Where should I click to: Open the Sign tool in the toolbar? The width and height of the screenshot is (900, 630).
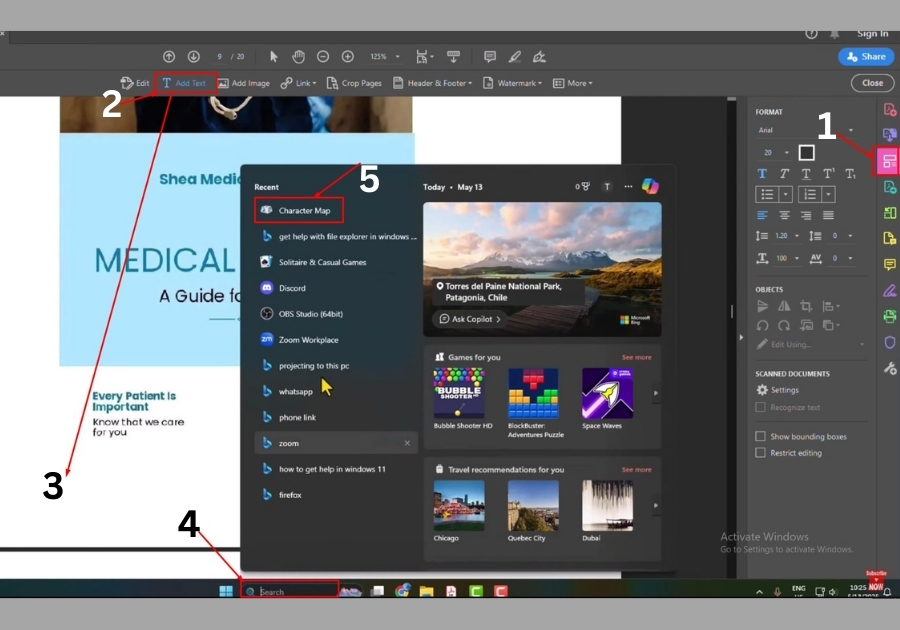point(539,57)
